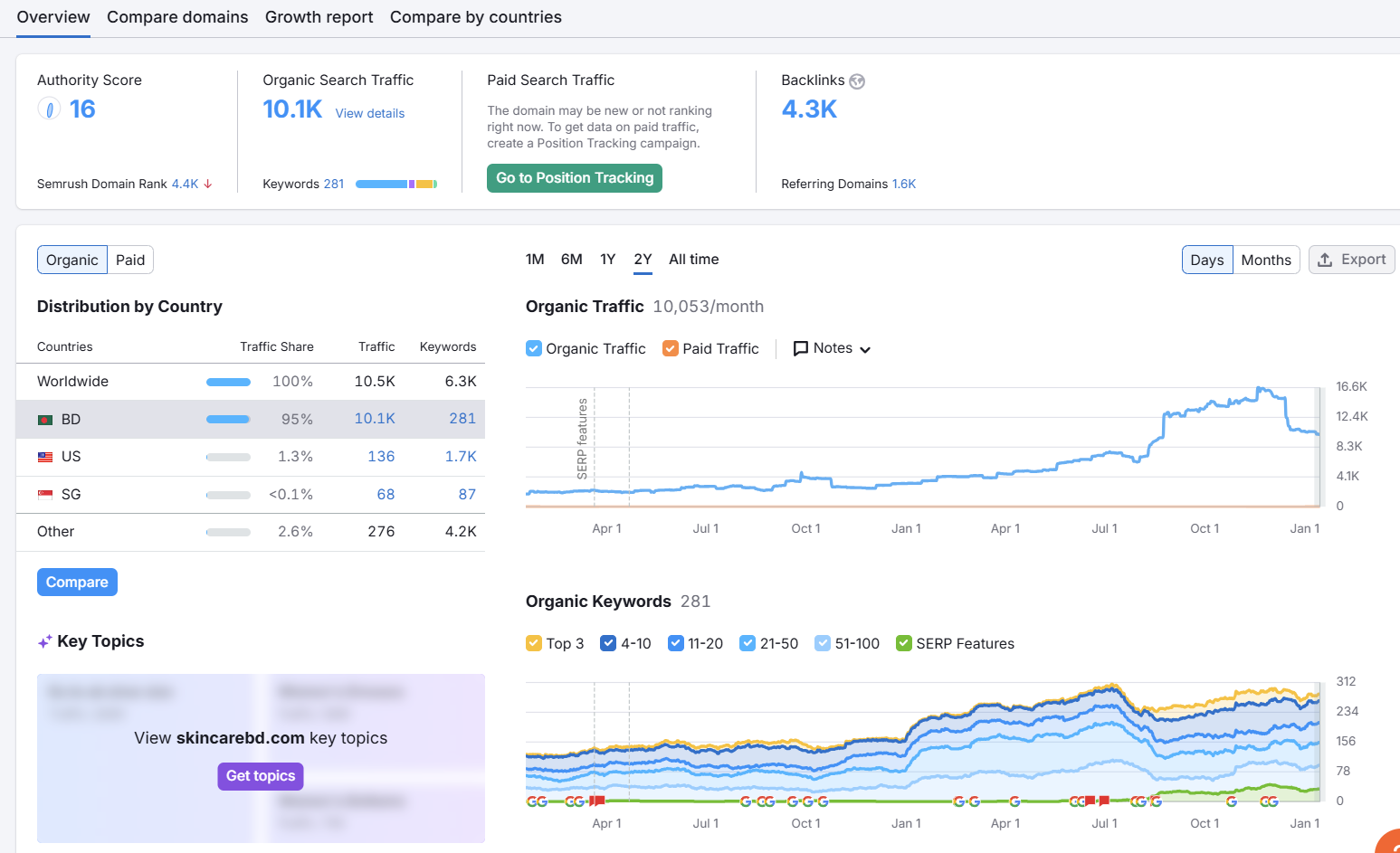Click the SERP features marker on traffic chart
The width and height of the screenshot is (1400, 853).
pos(582,439)
